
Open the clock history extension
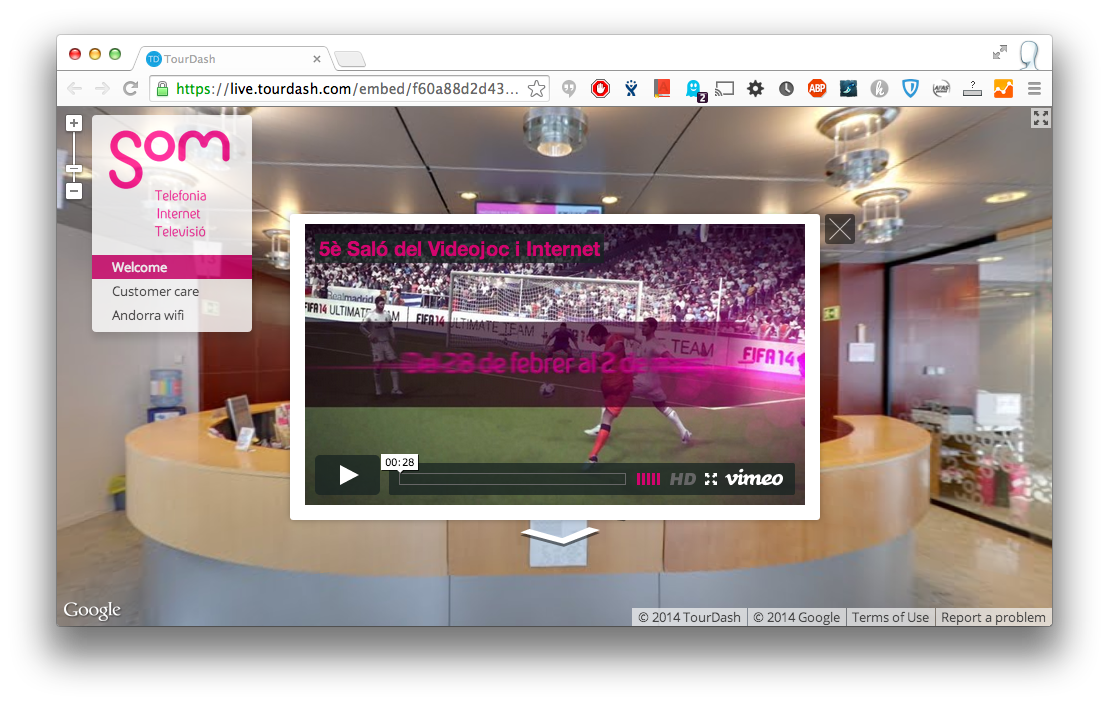coord(786,88)
